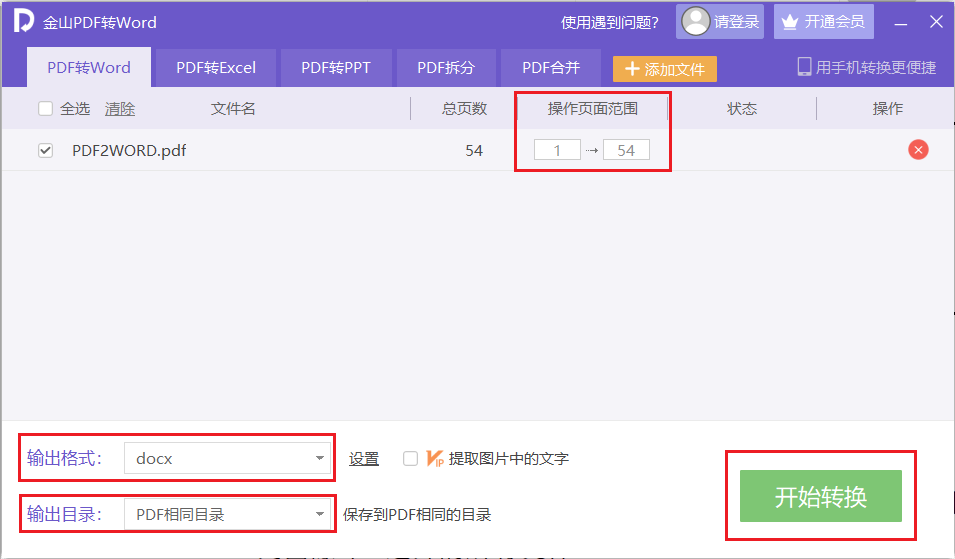Click the 请登录 login text
Screen dimensions: 955x559
(x=736, y=22)
